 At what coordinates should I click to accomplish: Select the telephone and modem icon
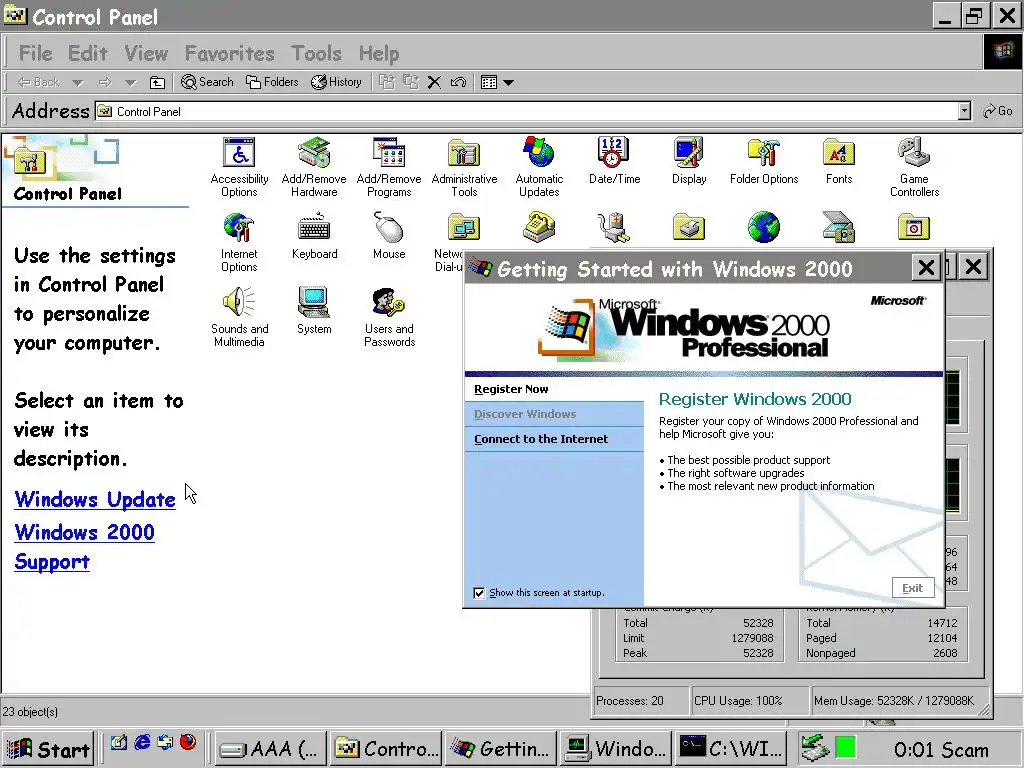click(x=539, y=227)
